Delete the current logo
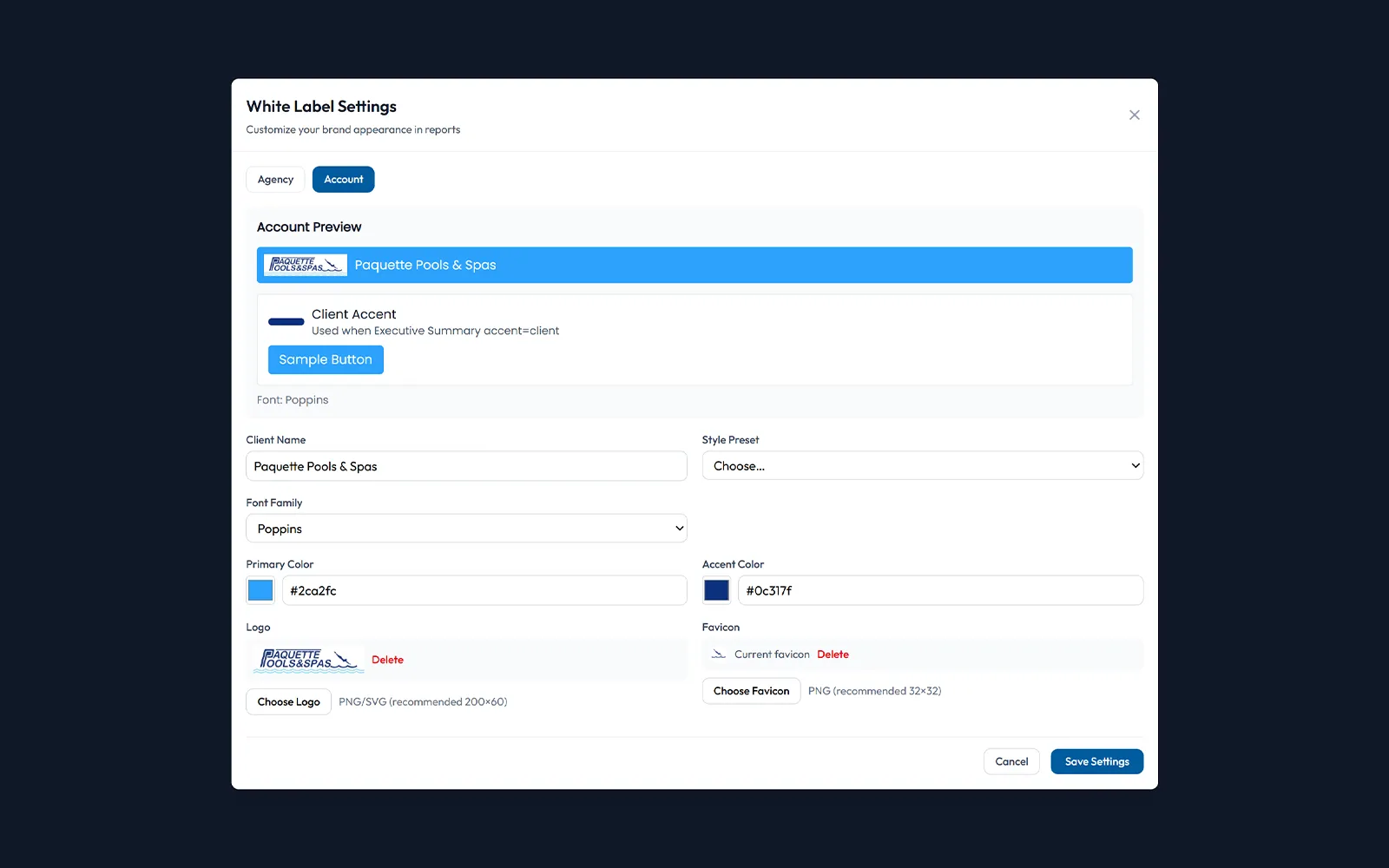The width and height of the screenshot is (1389, 868). click(387, 660)
